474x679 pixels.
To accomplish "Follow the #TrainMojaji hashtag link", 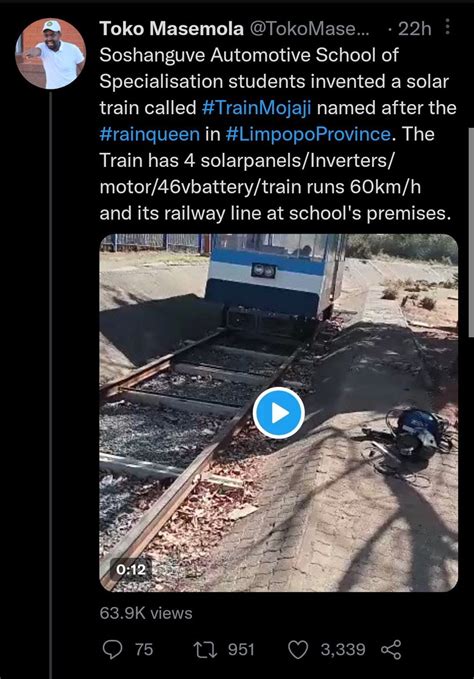I will click(x=256, y=107).
